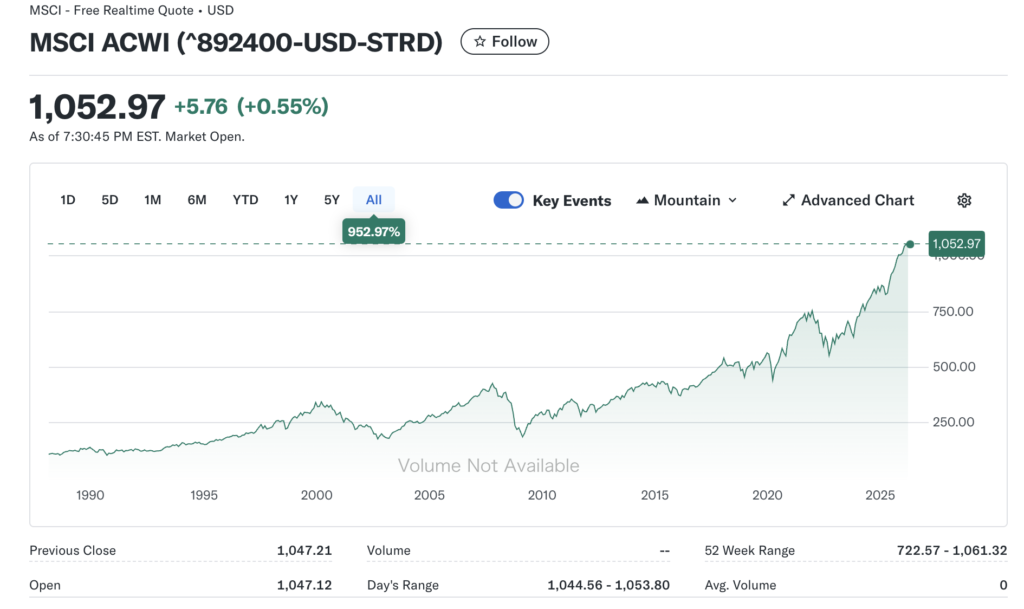This screenshot has height=609, width=1024.
Task: Open the Advanced Chart view
Action: (x=848, y=200)
